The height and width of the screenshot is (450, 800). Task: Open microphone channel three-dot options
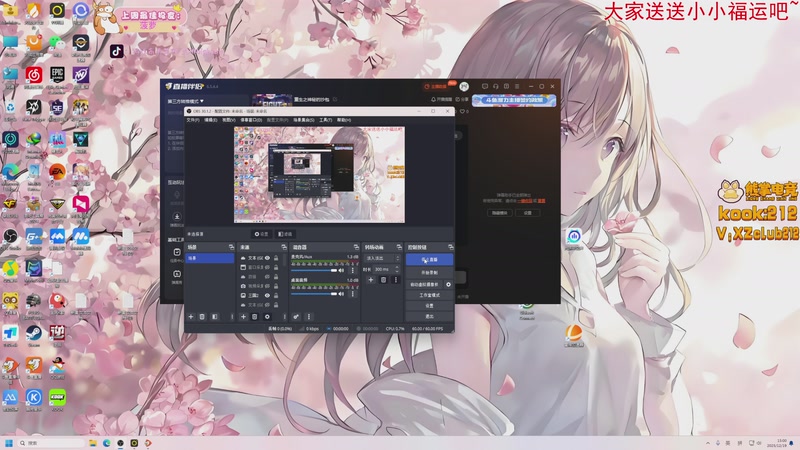[353, 270]
